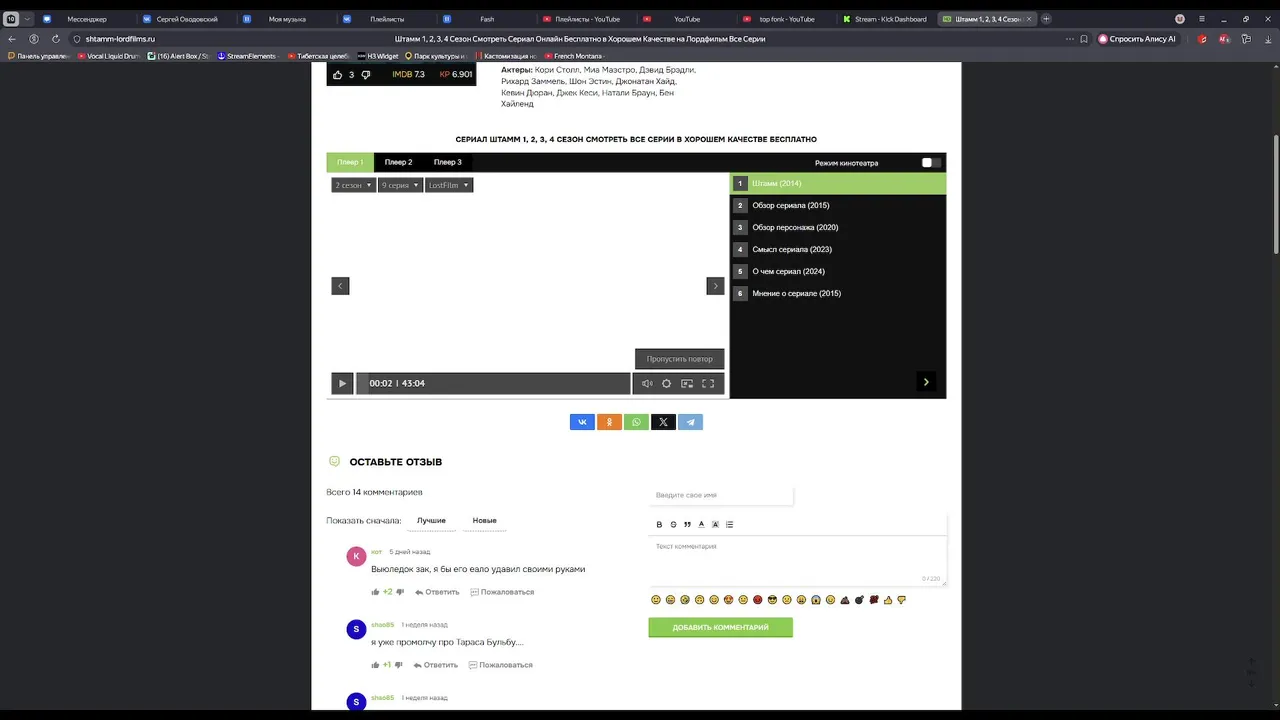1280x720 pixels.
Task: Toggle cinema mode switch
Action: [931, 162]
